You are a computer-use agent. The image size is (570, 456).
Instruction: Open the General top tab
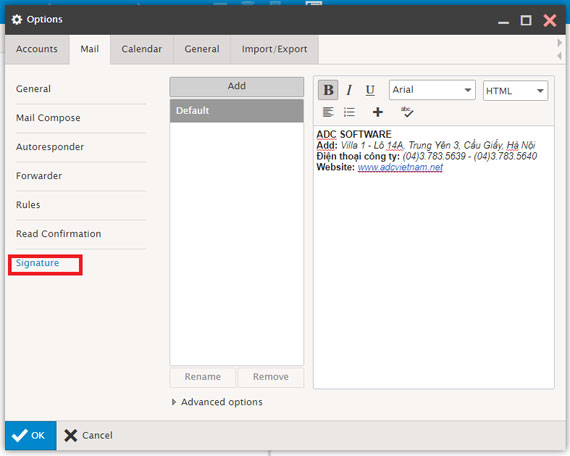[202, 49]
